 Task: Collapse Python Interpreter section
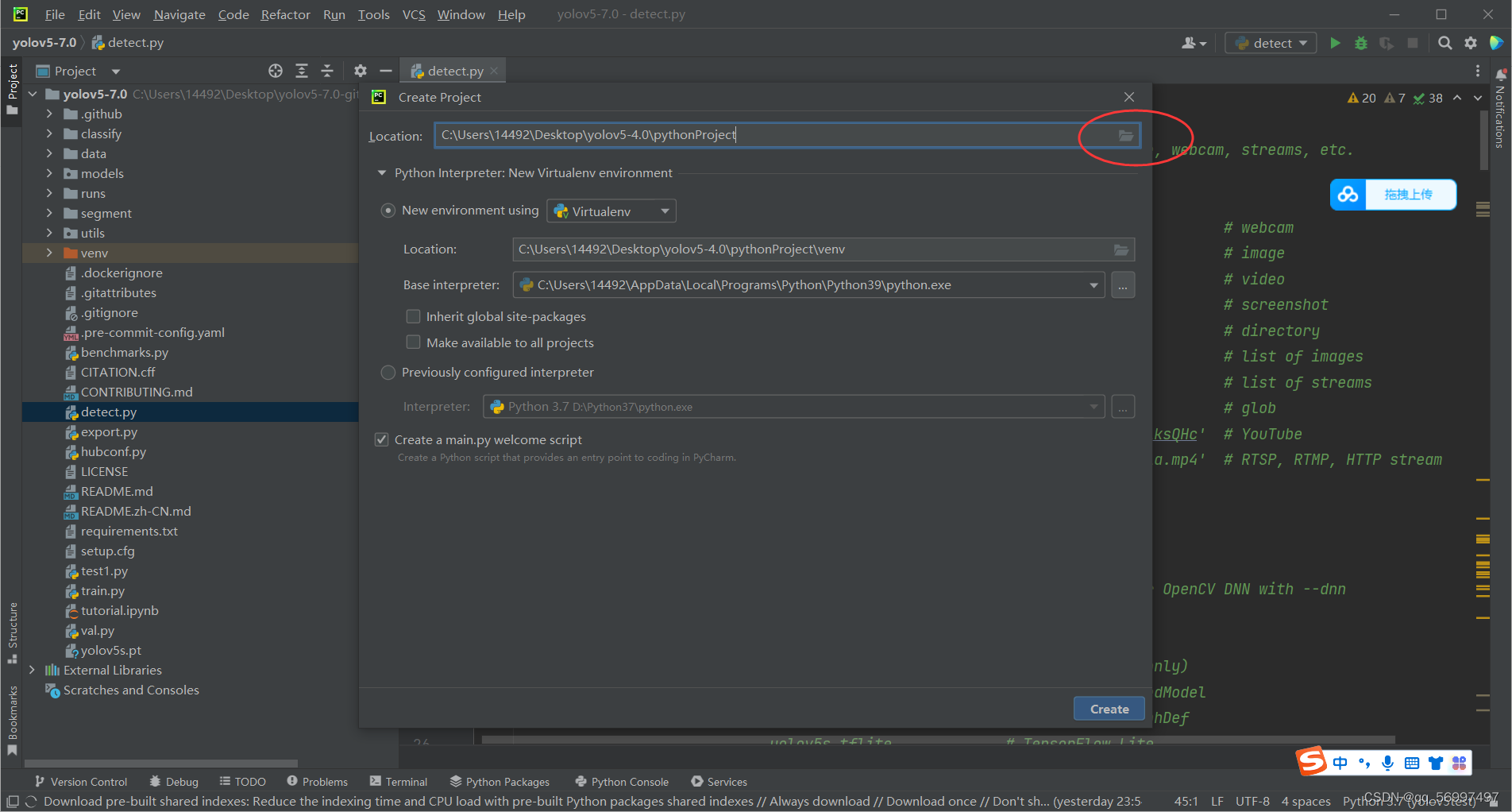point(382,172)
